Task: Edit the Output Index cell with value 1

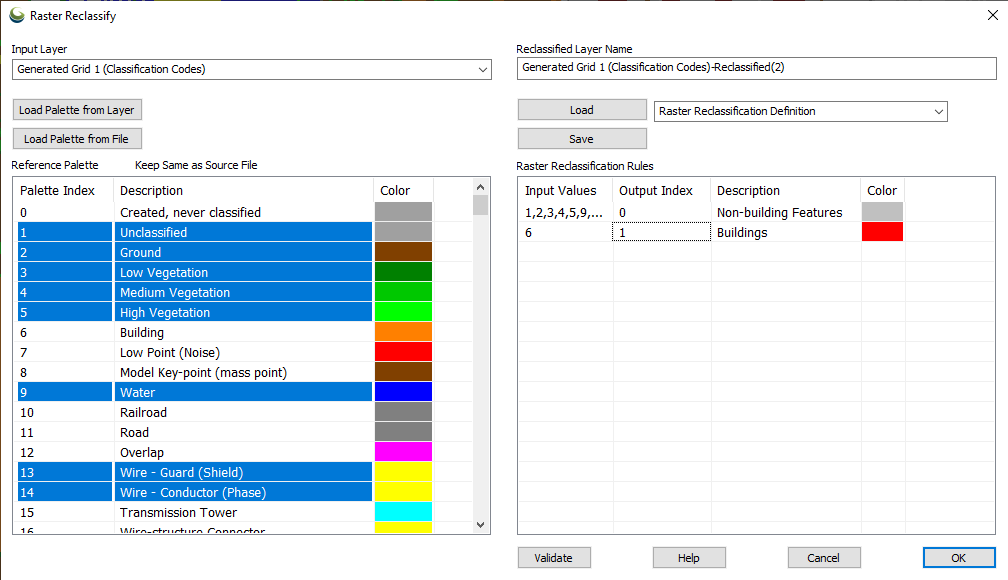Action: coord(662,232)
